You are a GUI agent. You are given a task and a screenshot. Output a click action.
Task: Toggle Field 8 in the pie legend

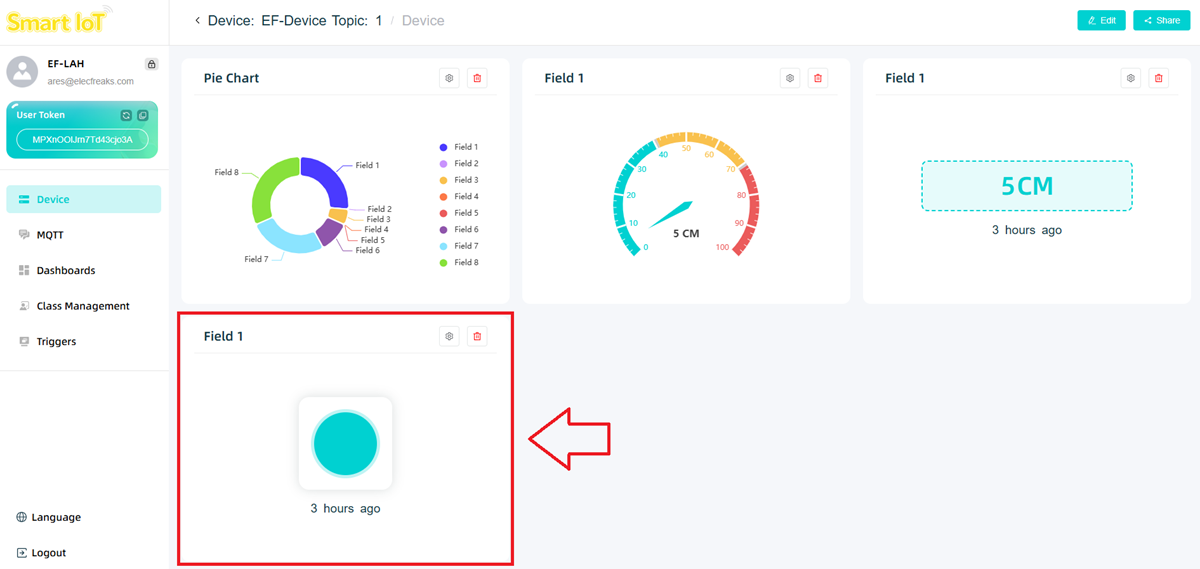[x=459, y=262]
